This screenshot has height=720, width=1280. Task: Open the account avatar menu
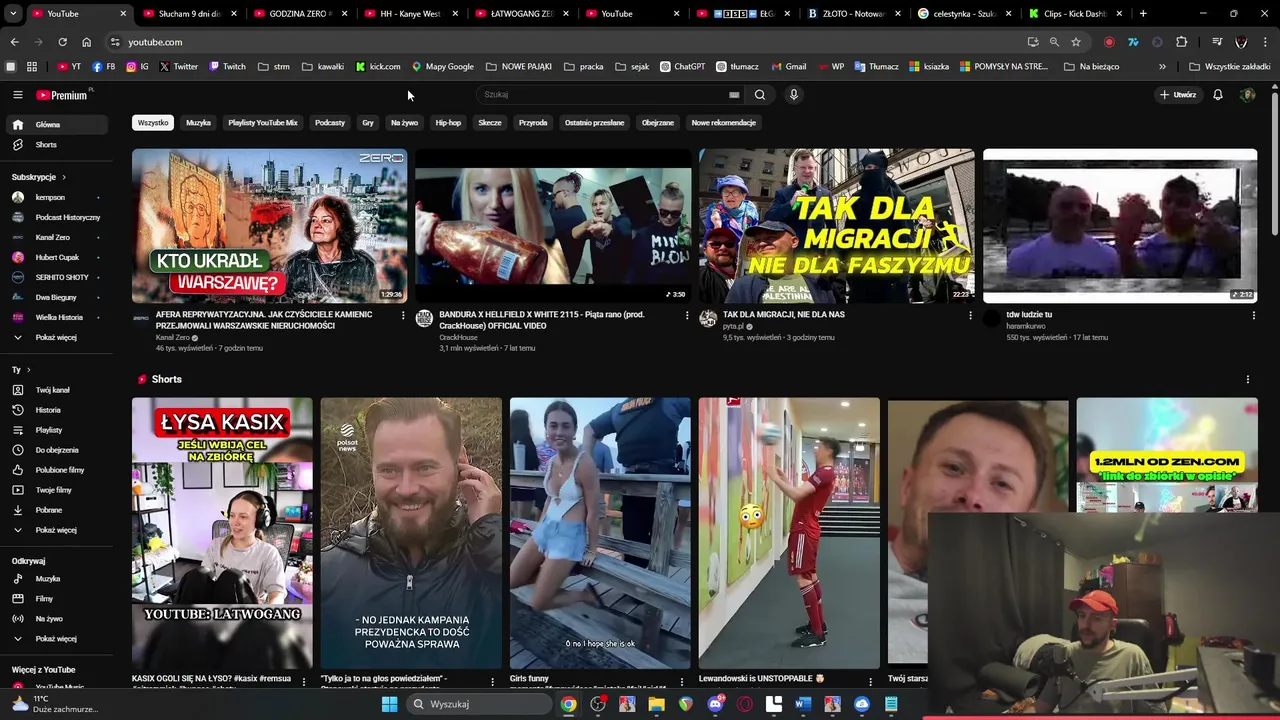(x=1247, y=95)
